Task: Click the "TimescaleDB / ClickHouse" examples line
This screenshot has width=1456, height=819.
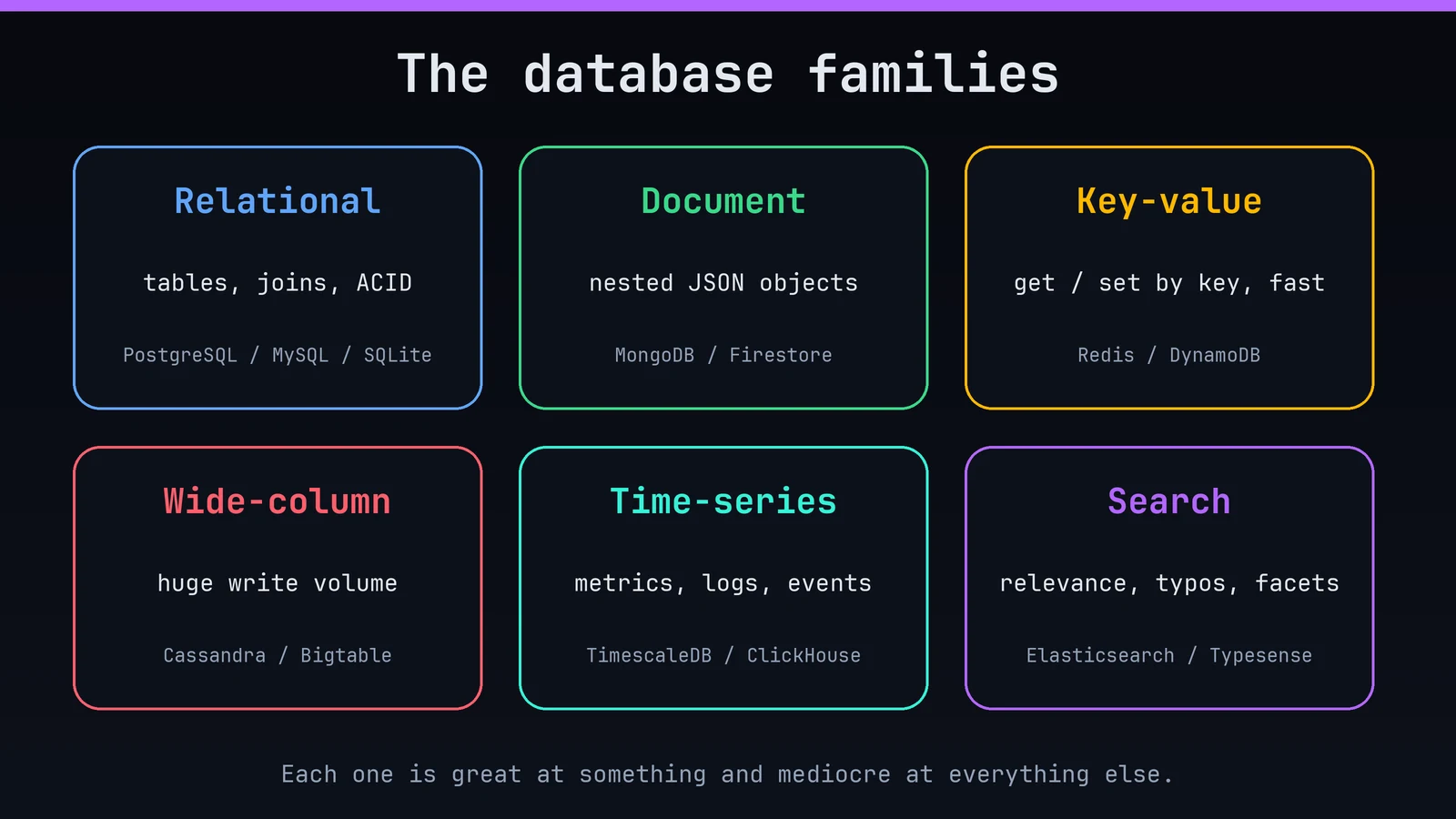Action: click(723, 655)
